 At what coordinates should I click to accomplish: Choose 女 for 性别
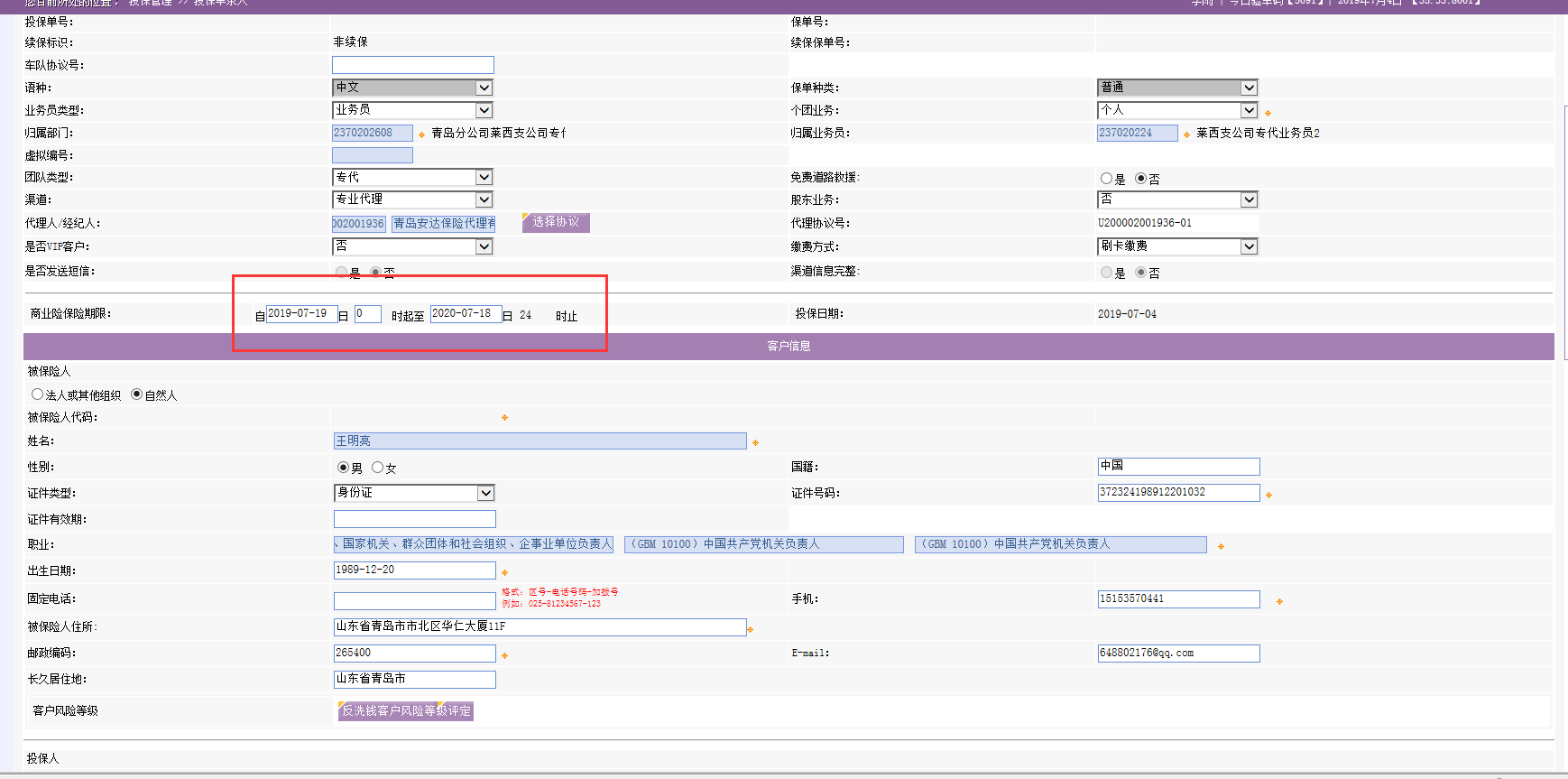click(377, 468)
